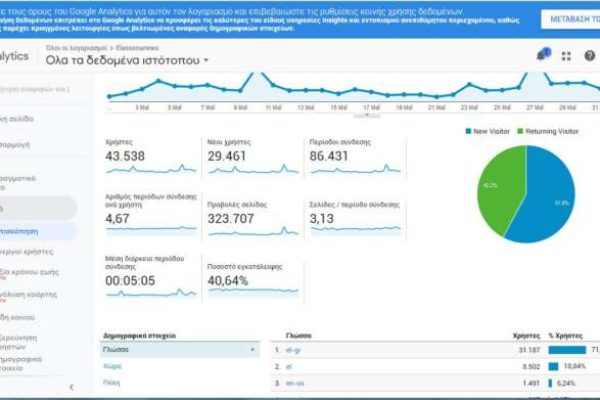Viewport: 600px width, 400px height.
Task: Toggle the New Visitor legend entry
Action: [x=489, y=131]
